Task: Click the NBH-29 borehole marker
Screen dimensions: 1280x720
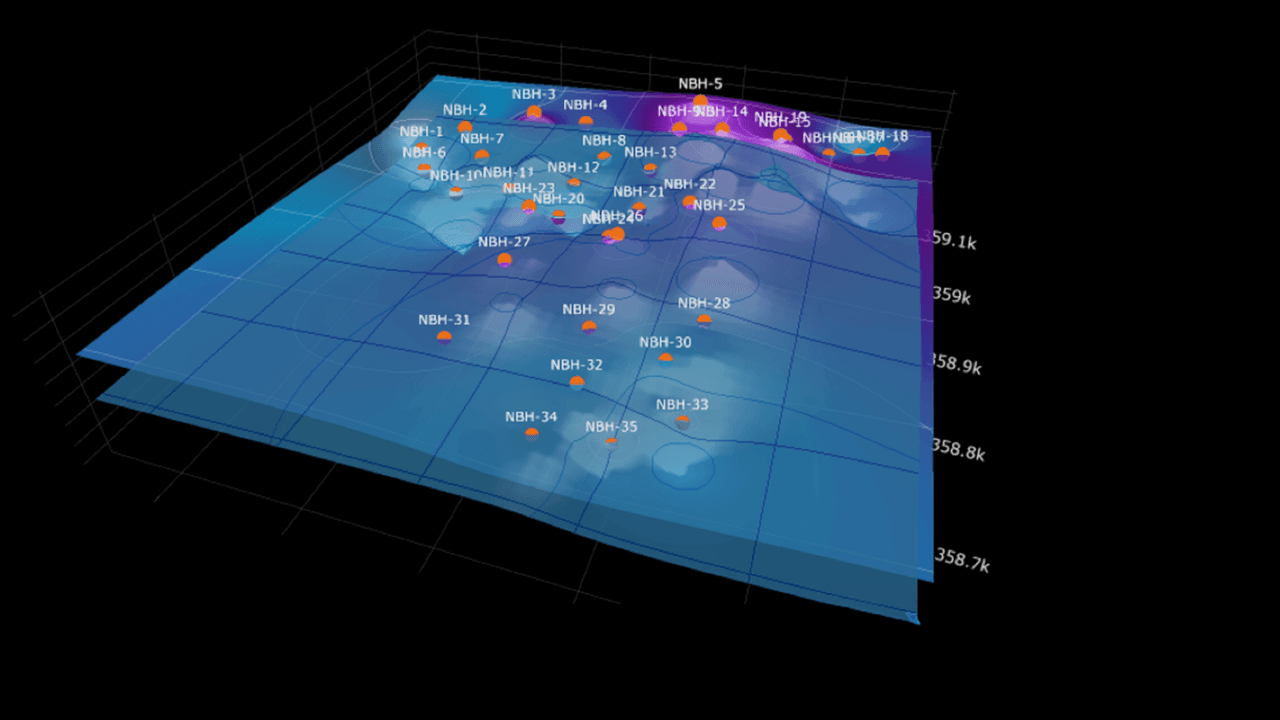Action: 589,327
